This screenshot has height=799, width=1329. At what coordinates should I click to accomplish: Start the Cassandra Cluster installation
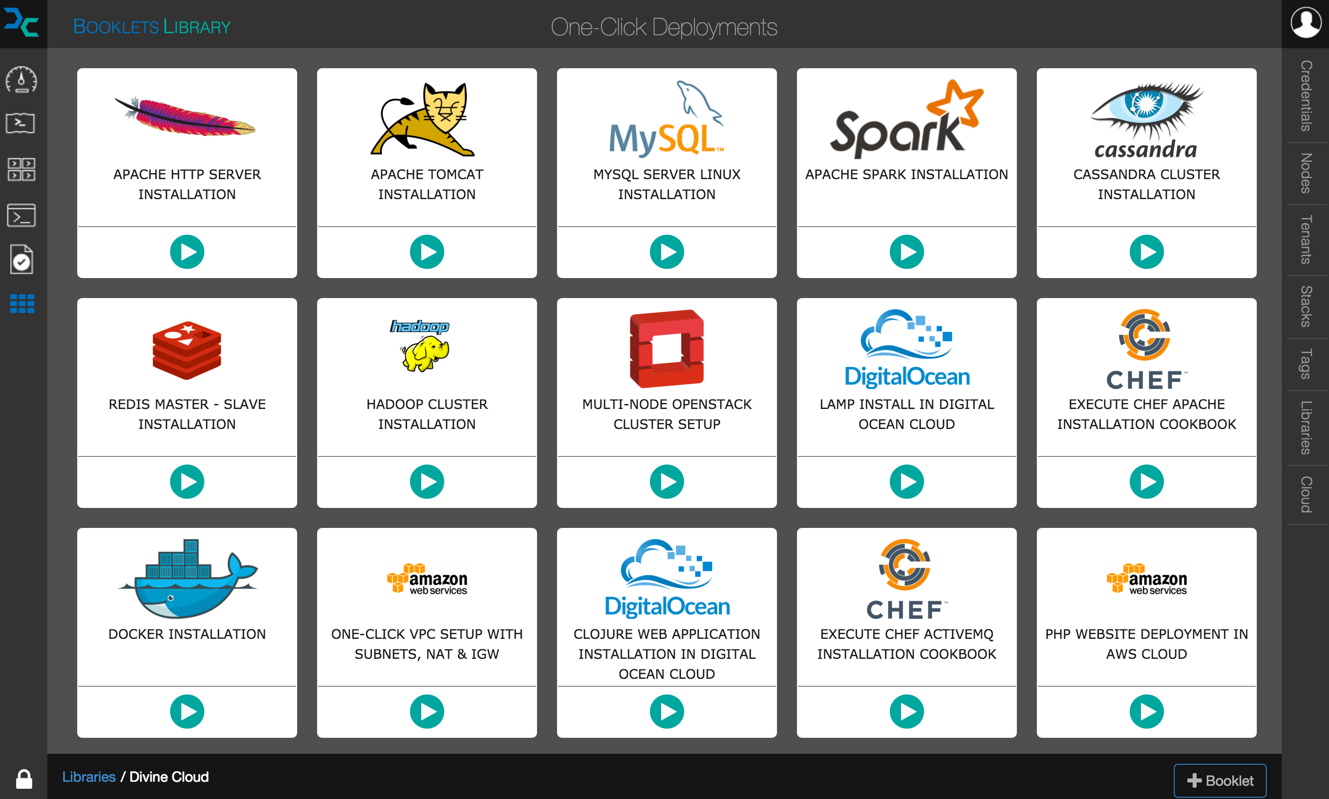click(x=1146, y=252)
